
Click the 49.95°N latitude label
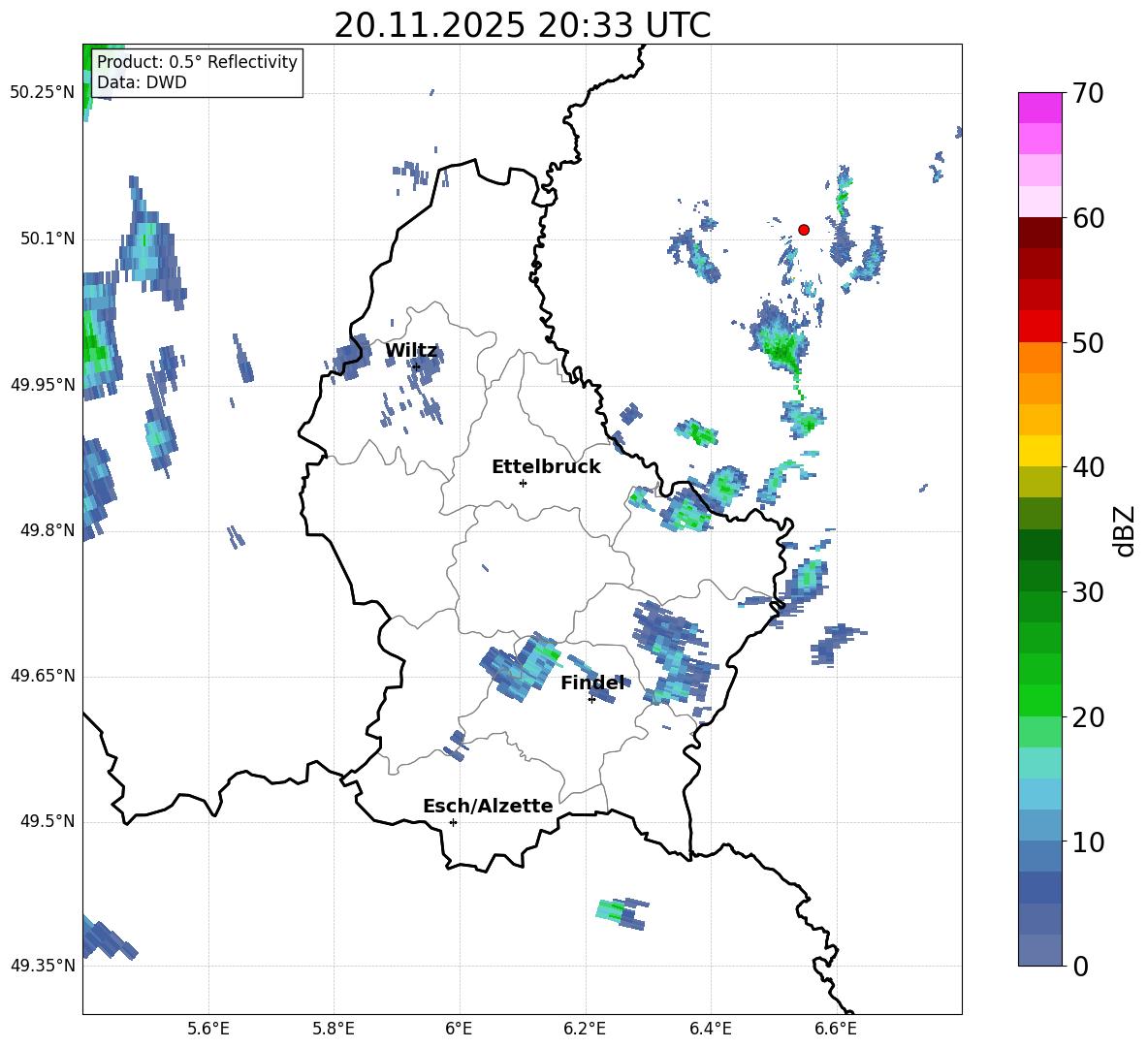tap(43, 385)
